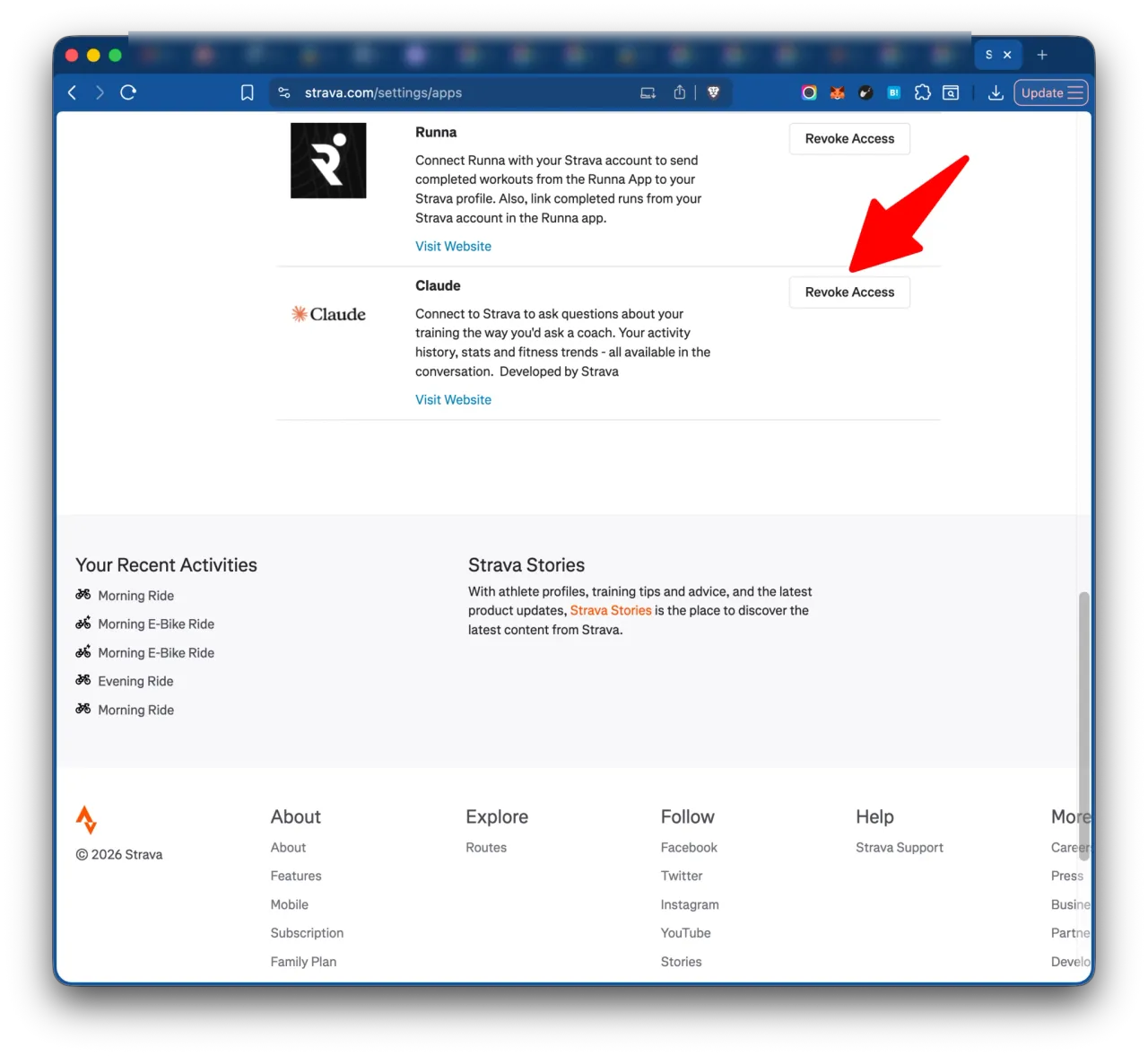The image size is (1148, 1056).
Task: Open the downloads arrow icon
Action: 996,92
